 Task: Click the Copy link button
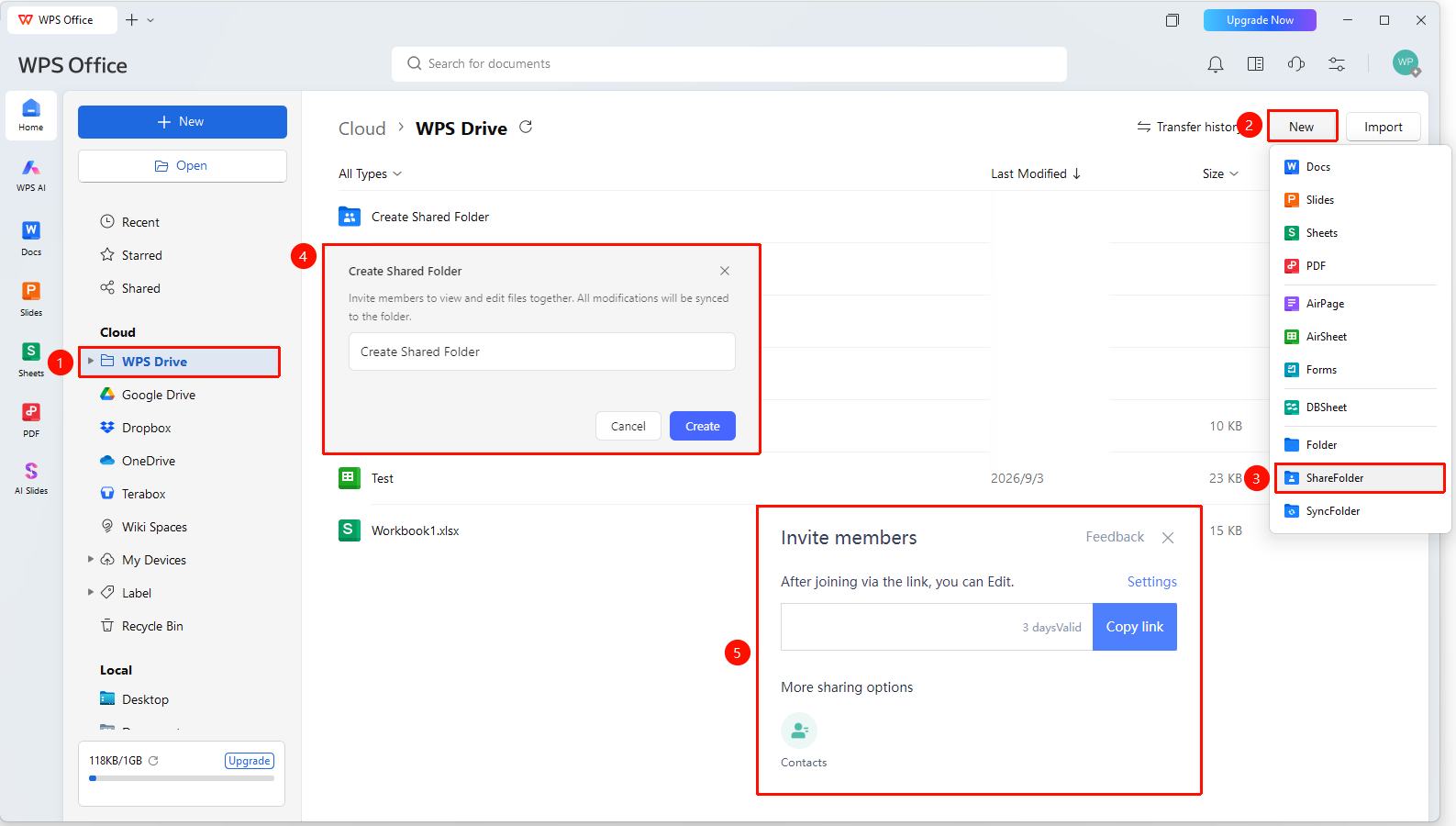coord(1135,627)
